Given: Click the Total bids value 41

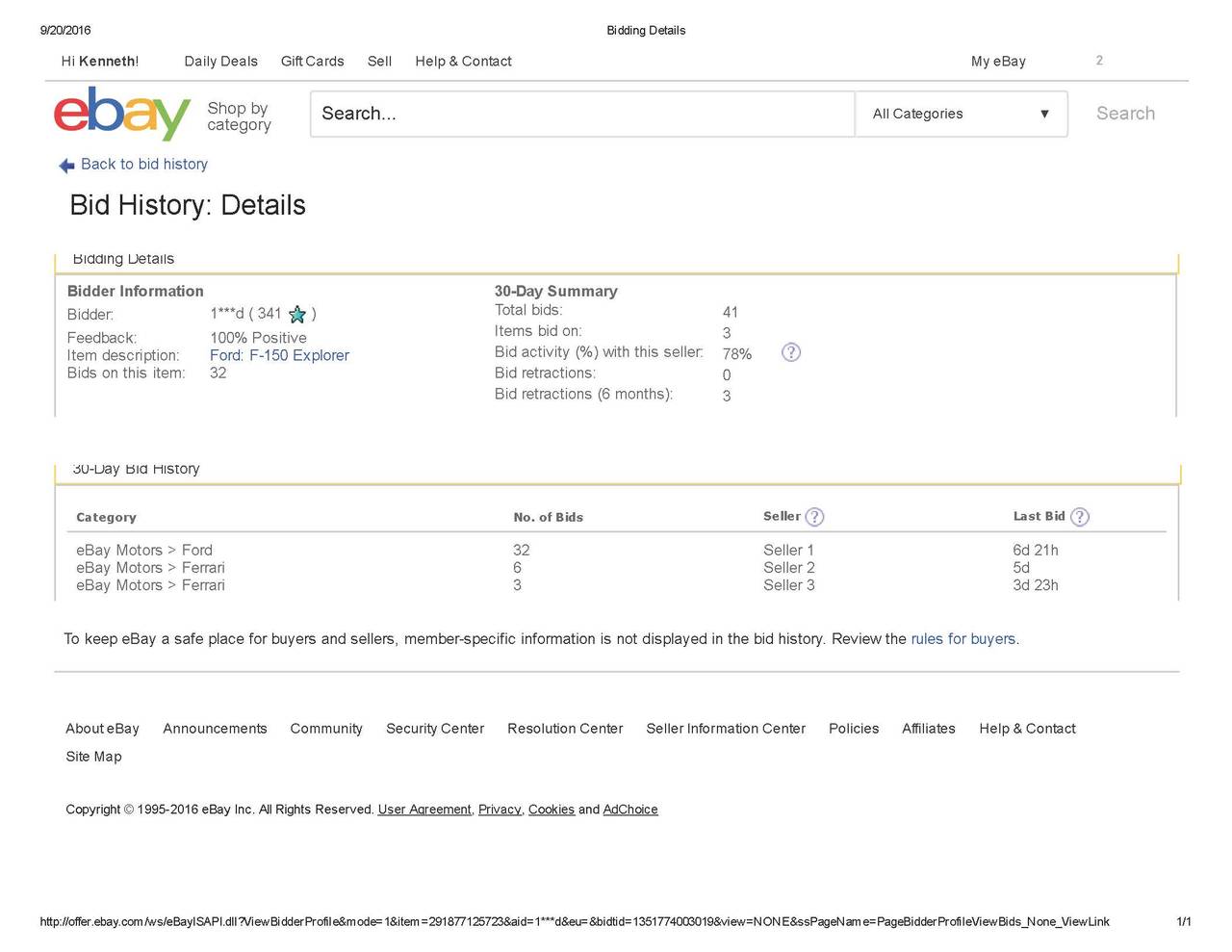Looking at the screenshot, I should [x=731, y=312].
